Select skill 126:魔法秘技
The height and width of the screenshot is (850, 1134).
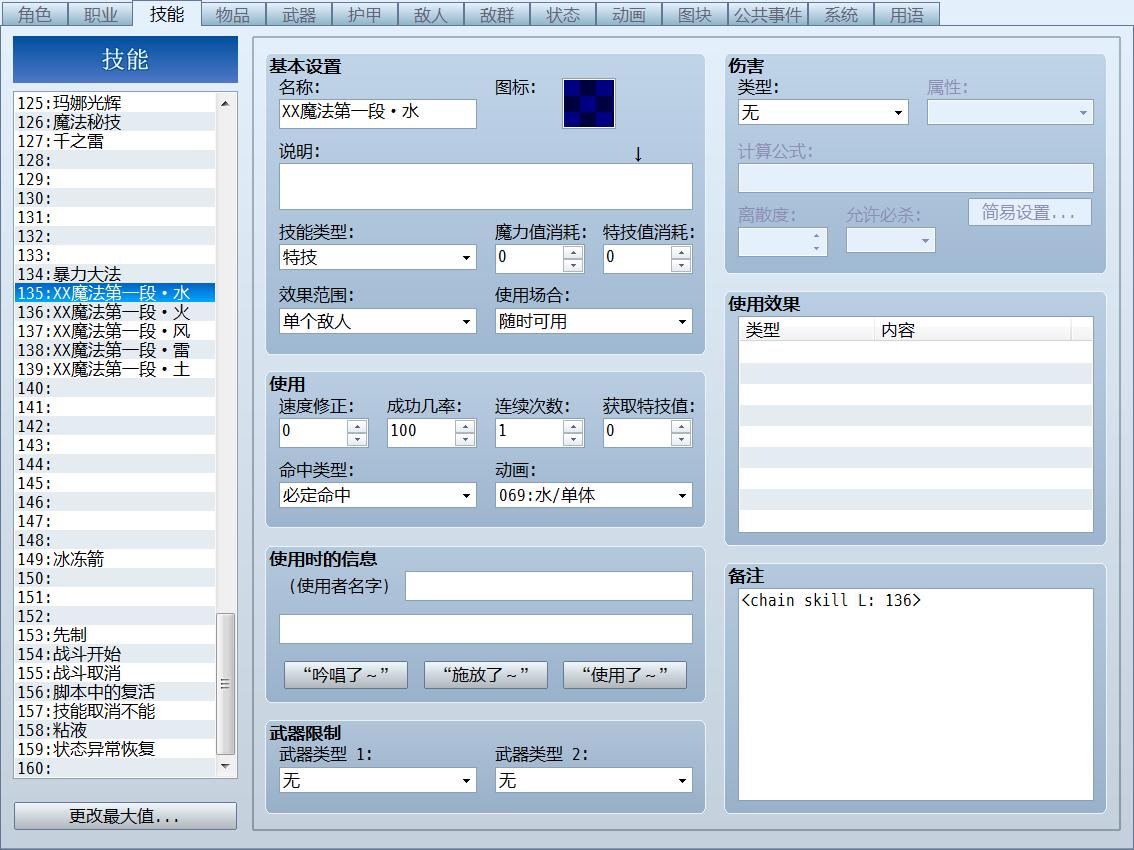115,122
